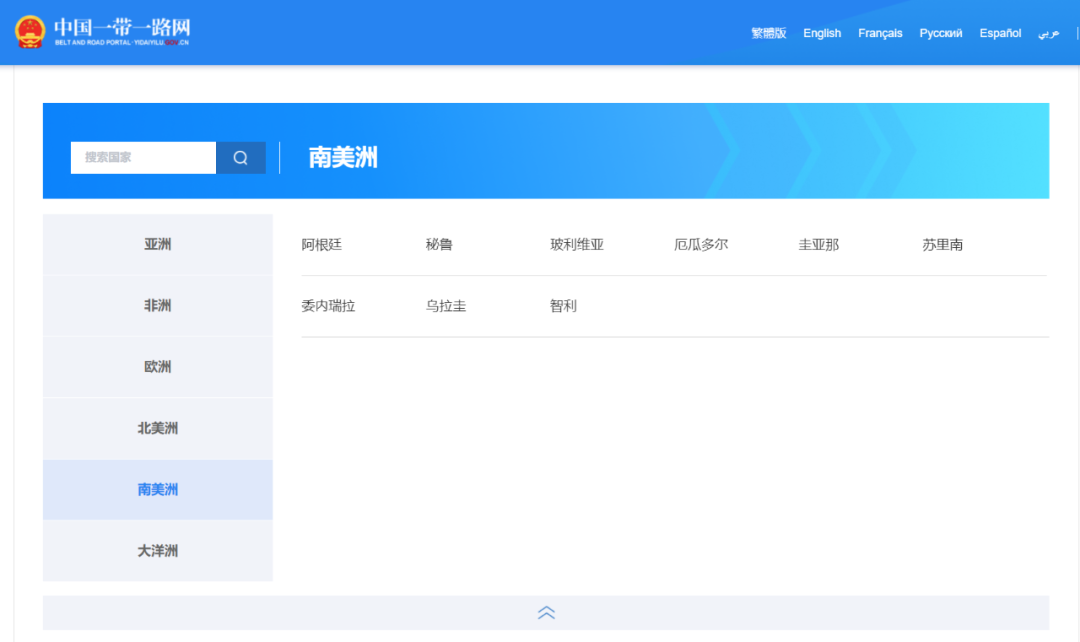The width and height of the screenshot is (1080, 642).
Task: Switch site language to English
Action: coord(821,32)
